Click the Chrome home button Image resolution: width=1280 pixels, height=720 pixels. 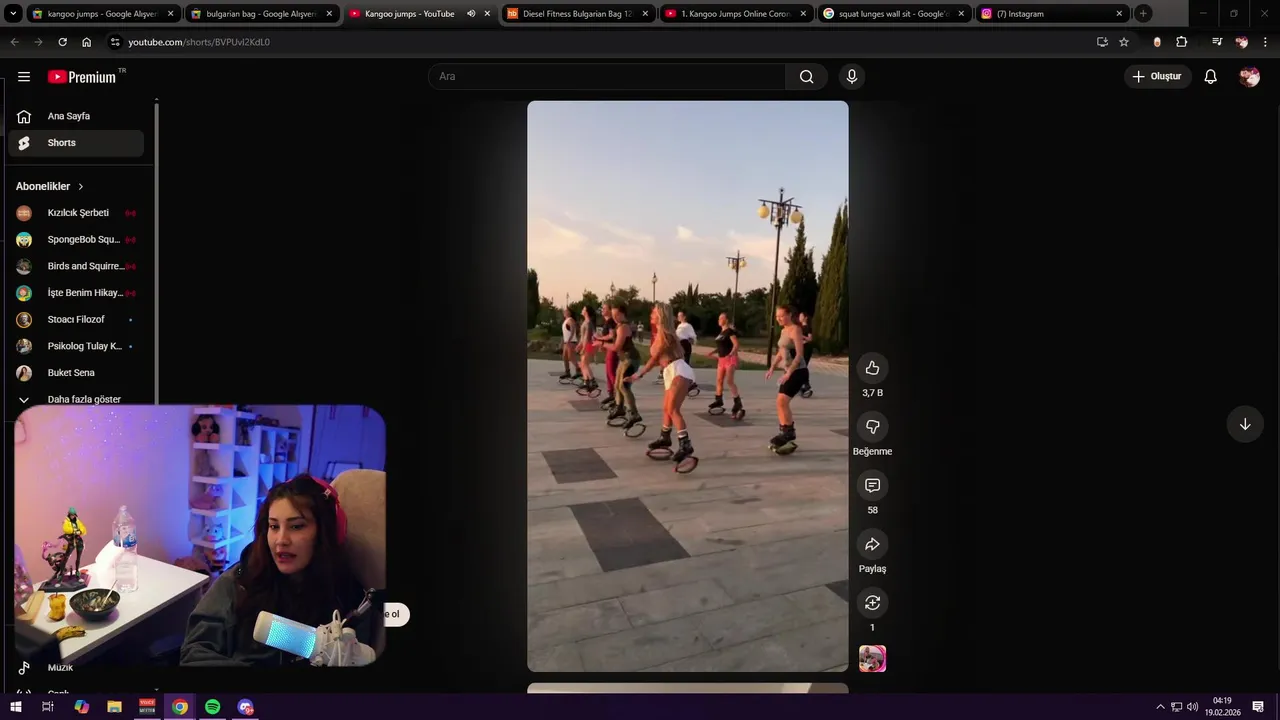[87, 42]
